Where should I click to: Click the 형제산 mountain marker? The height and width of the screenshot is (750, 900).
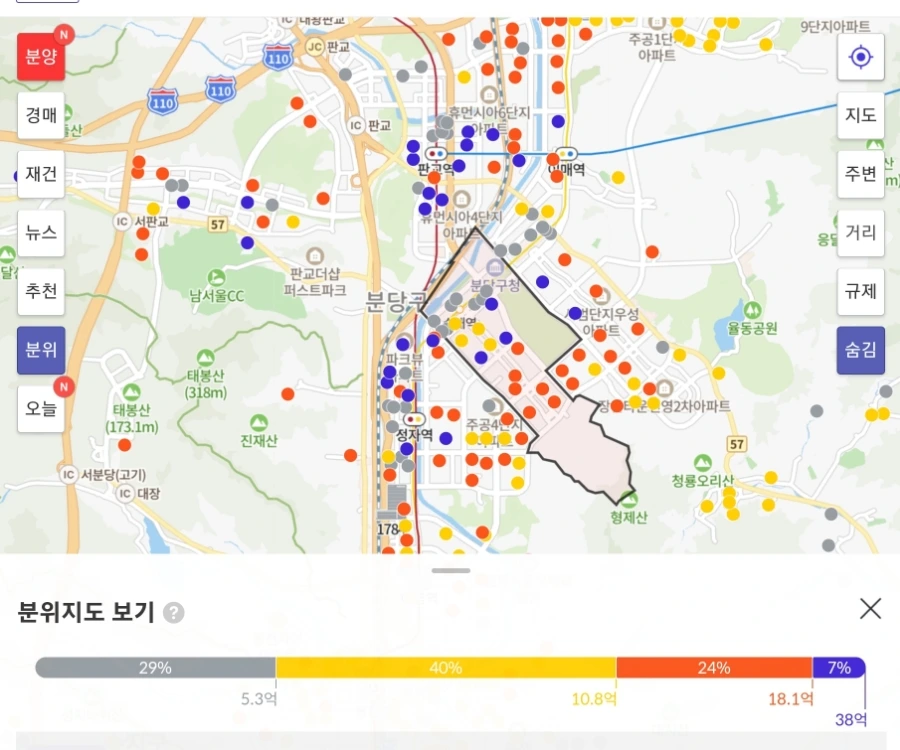[629, 499]
